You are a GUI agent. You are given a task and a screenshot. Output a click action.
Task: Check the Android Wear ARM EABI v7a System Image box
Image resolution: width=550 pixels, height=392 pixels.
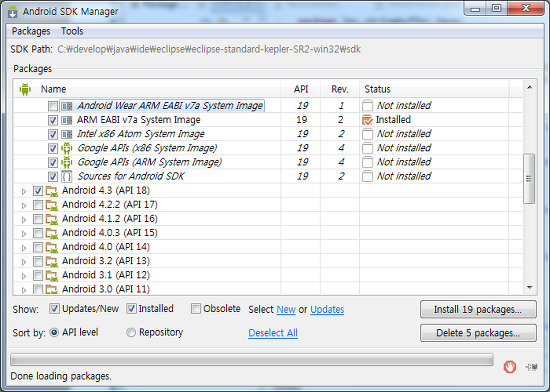click(53, 106)
